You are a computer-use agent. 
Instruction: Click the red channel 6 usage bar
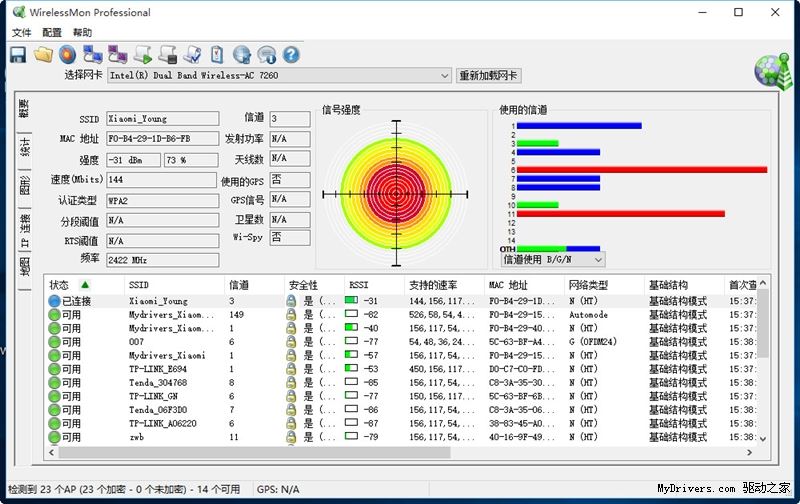click(642, 170)
